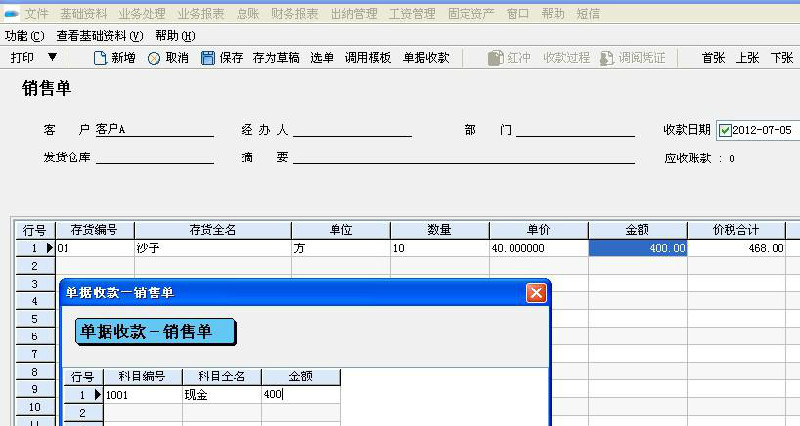Select the 468.00 tax total cell

pyautogui.click(x=736, y=248)
